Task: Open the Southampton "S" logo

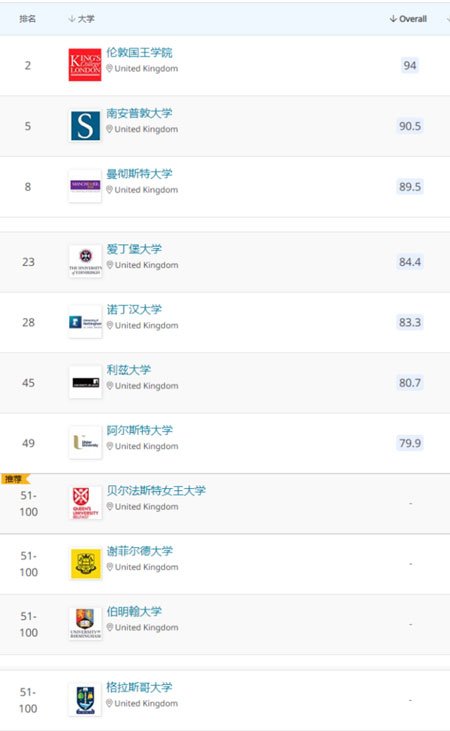Action: click(x=85, y=125)
